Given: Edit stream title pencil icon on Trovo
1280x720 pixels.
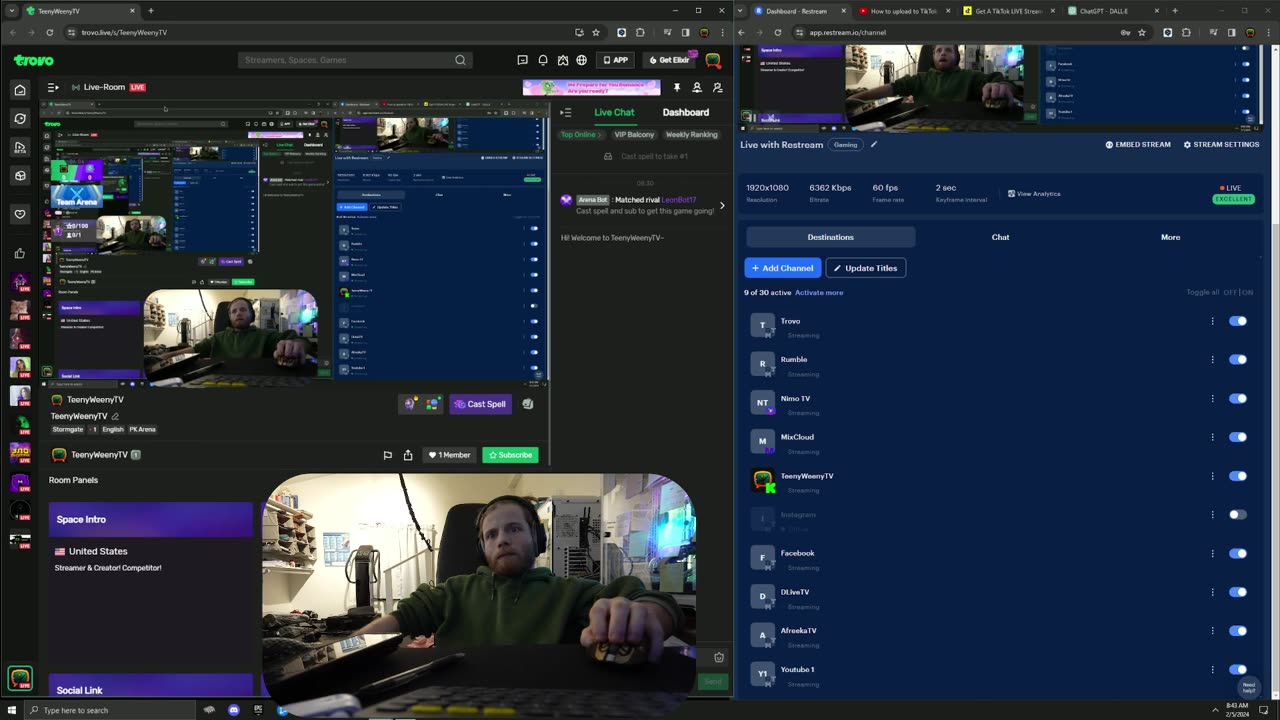Looking at the screenshot, I should pos(115,416).
